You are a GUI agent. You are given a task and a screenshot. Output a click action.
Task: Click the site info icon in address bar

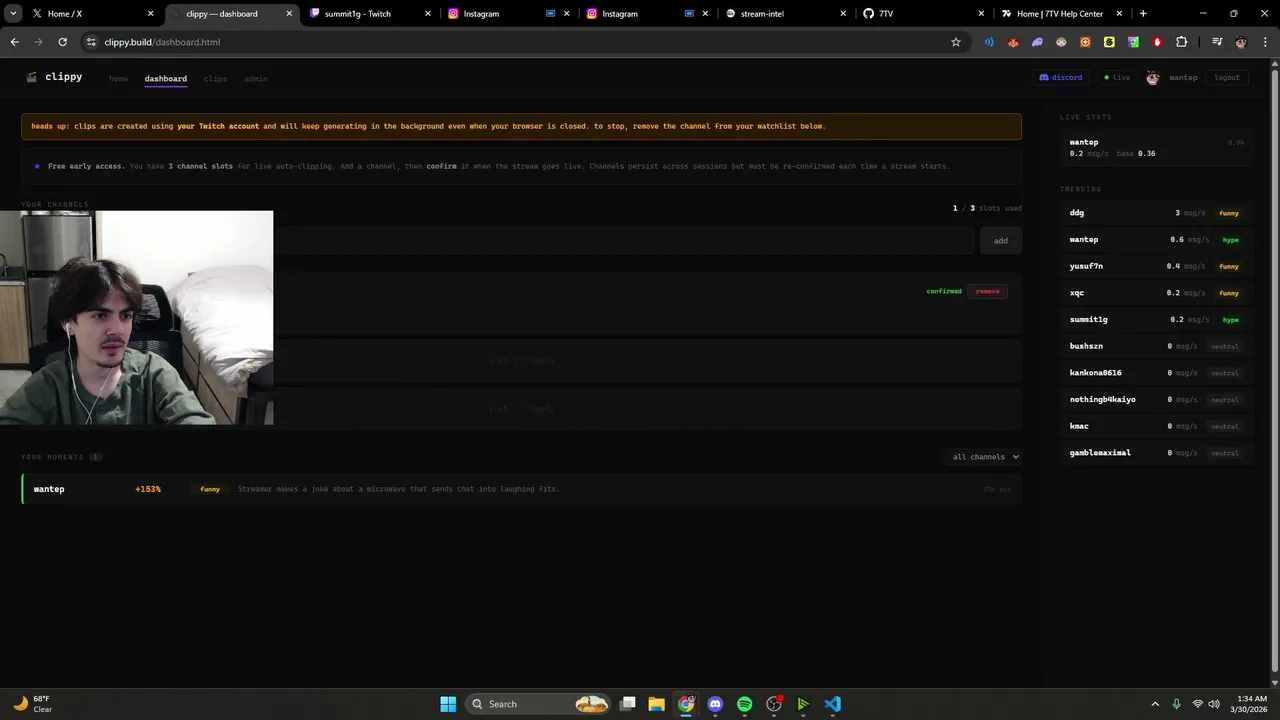point(91,42)
